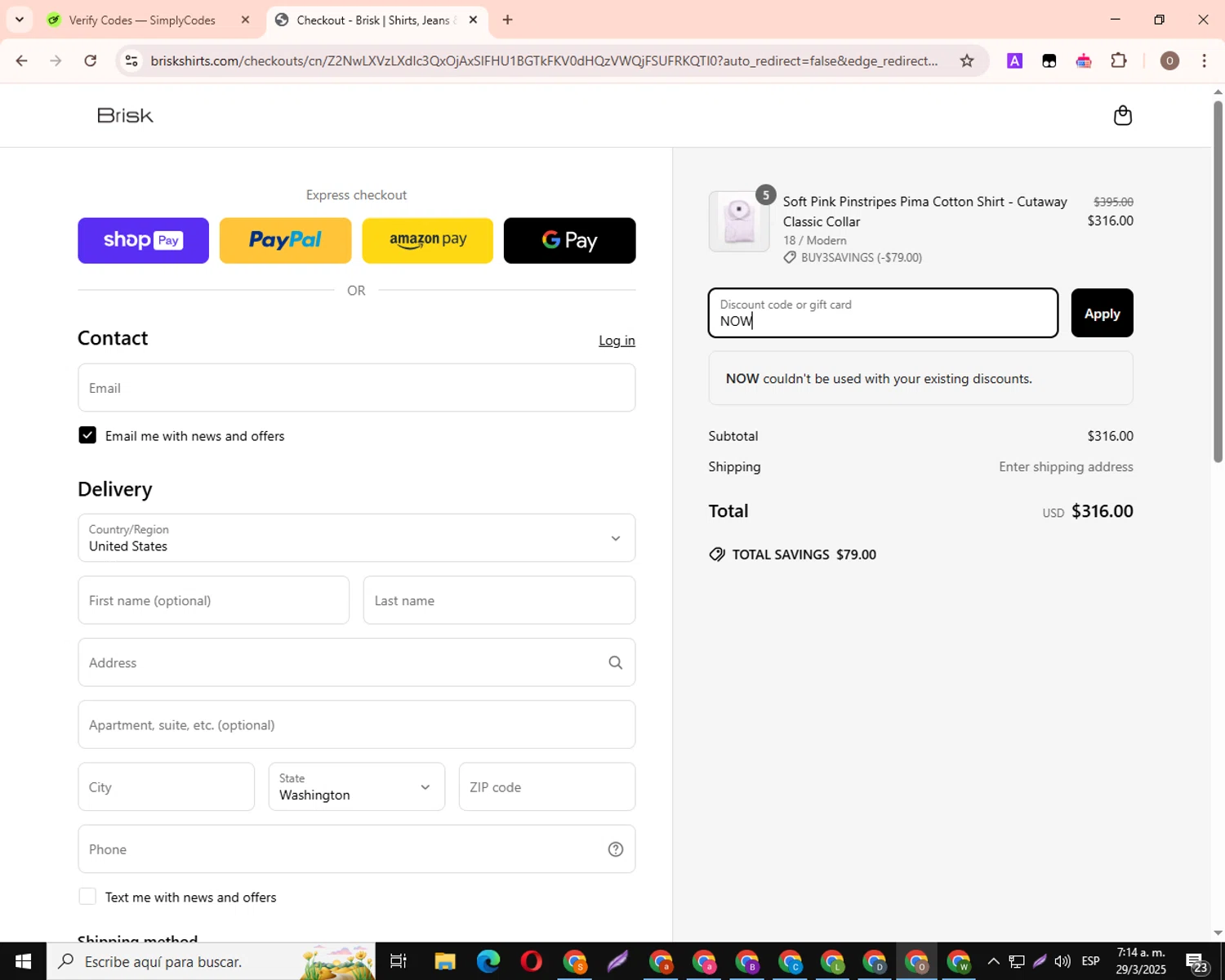1225x980 pixels.
Task: Open the extensions puzzle piece menu
Action: [1119, 60]
